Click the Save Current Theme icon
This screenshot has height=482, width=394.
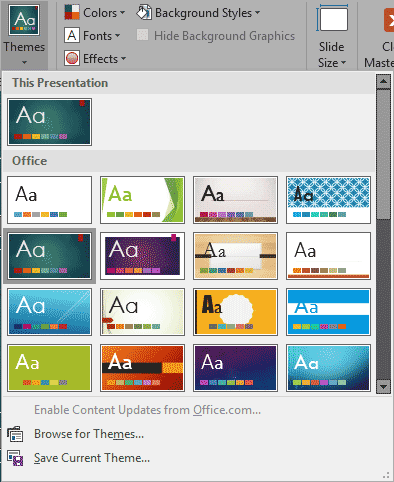pyautogui.click(x=15, y=458)
